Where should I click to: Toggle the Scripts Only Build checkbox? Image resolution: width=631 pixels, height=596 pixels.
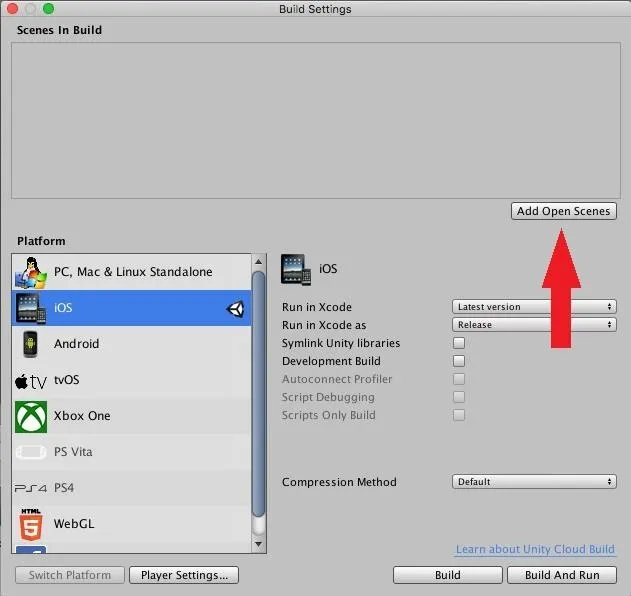459,415
